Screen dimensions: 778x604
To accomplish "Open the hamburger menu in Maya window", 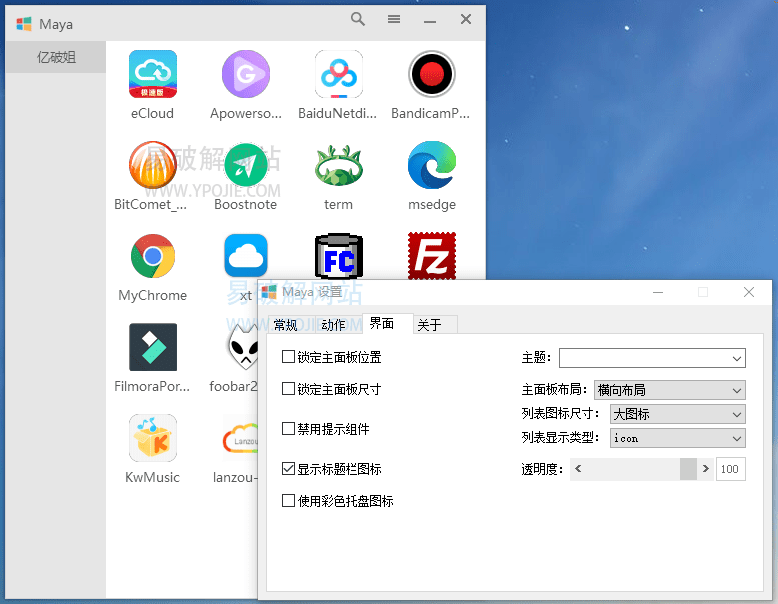I will click(394, 19).
